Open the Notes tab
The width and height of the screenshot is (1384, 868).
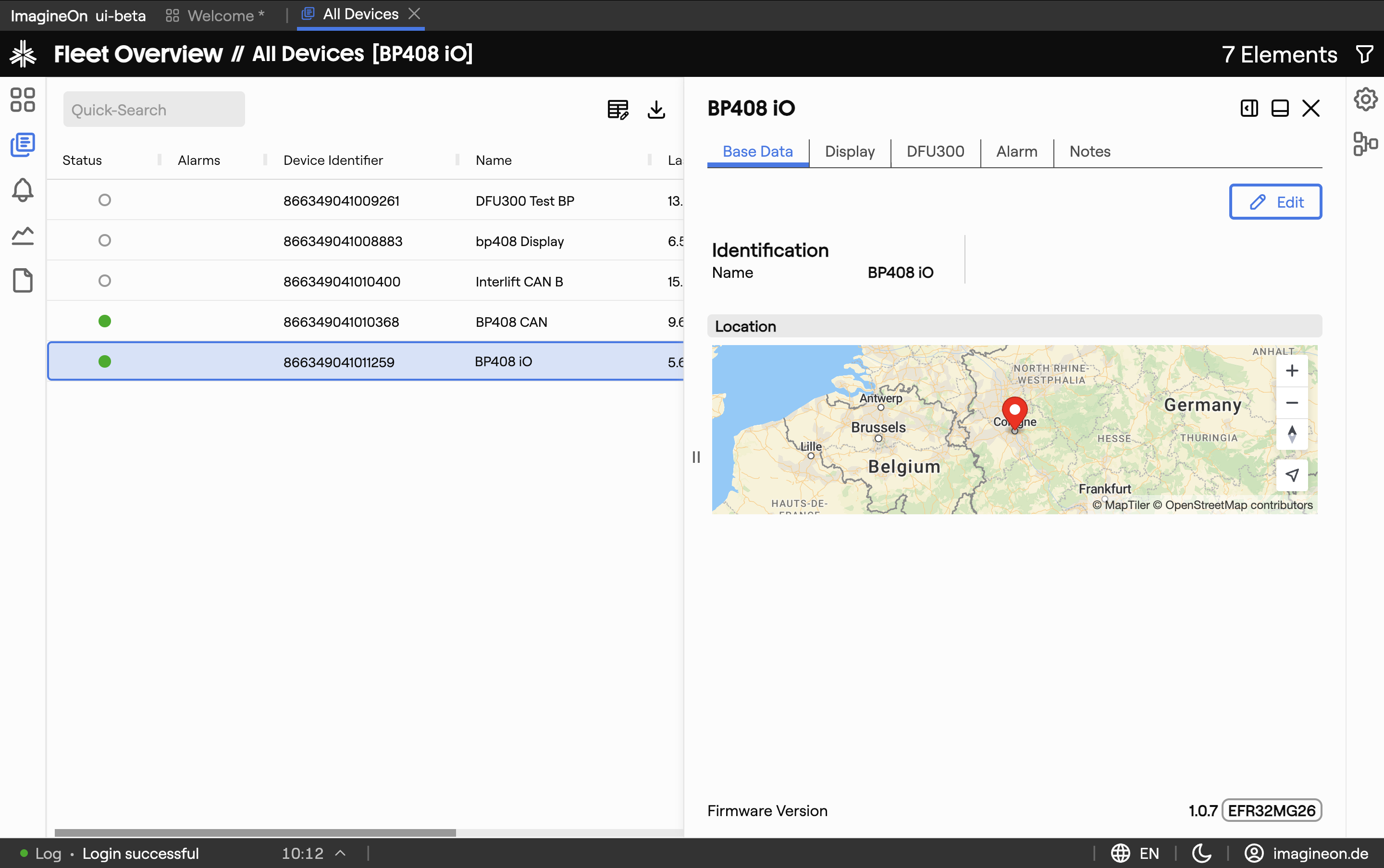click(x=1089, y=151)
